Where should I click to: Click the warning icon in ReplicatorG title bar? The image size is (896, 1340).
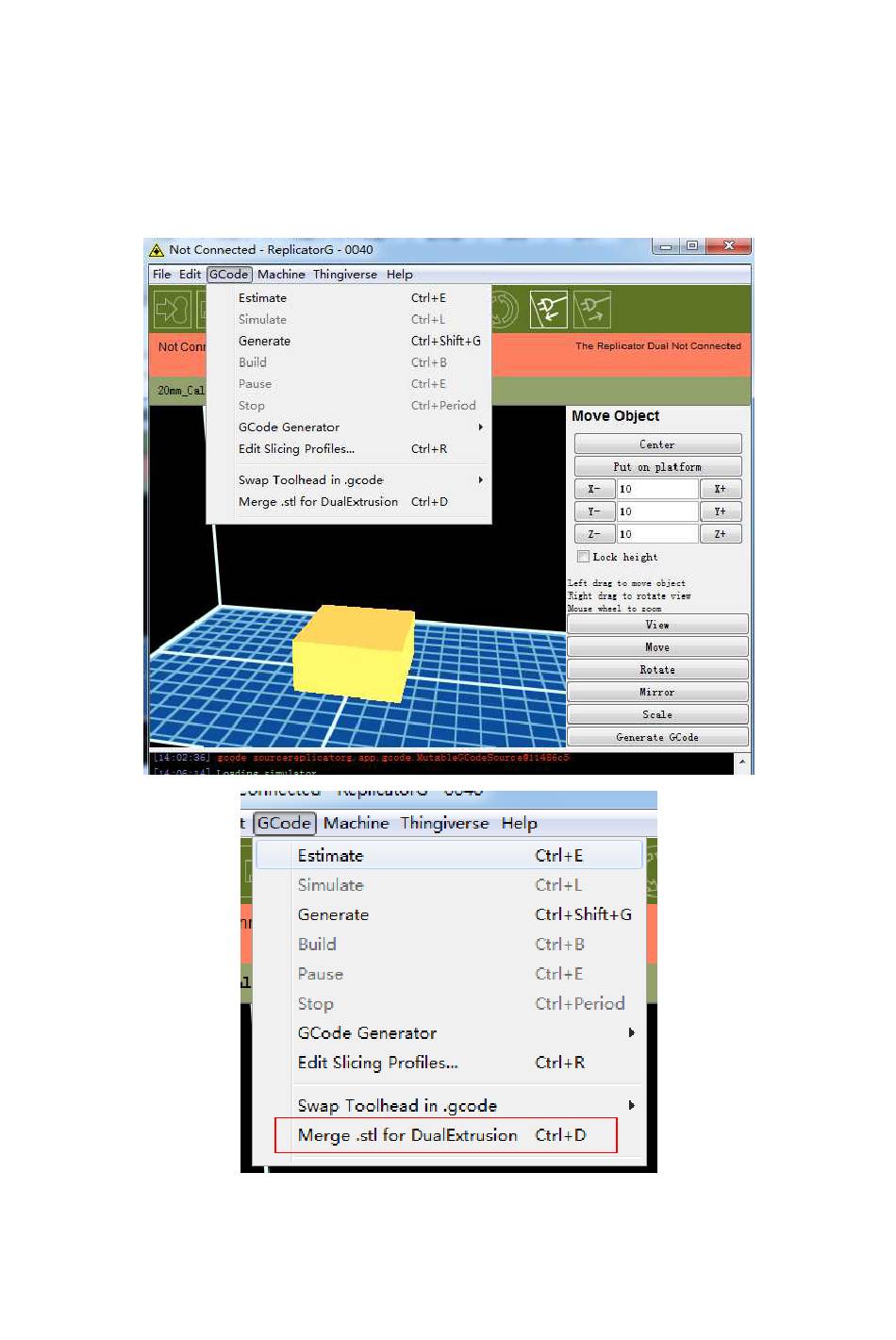[157, 250]
